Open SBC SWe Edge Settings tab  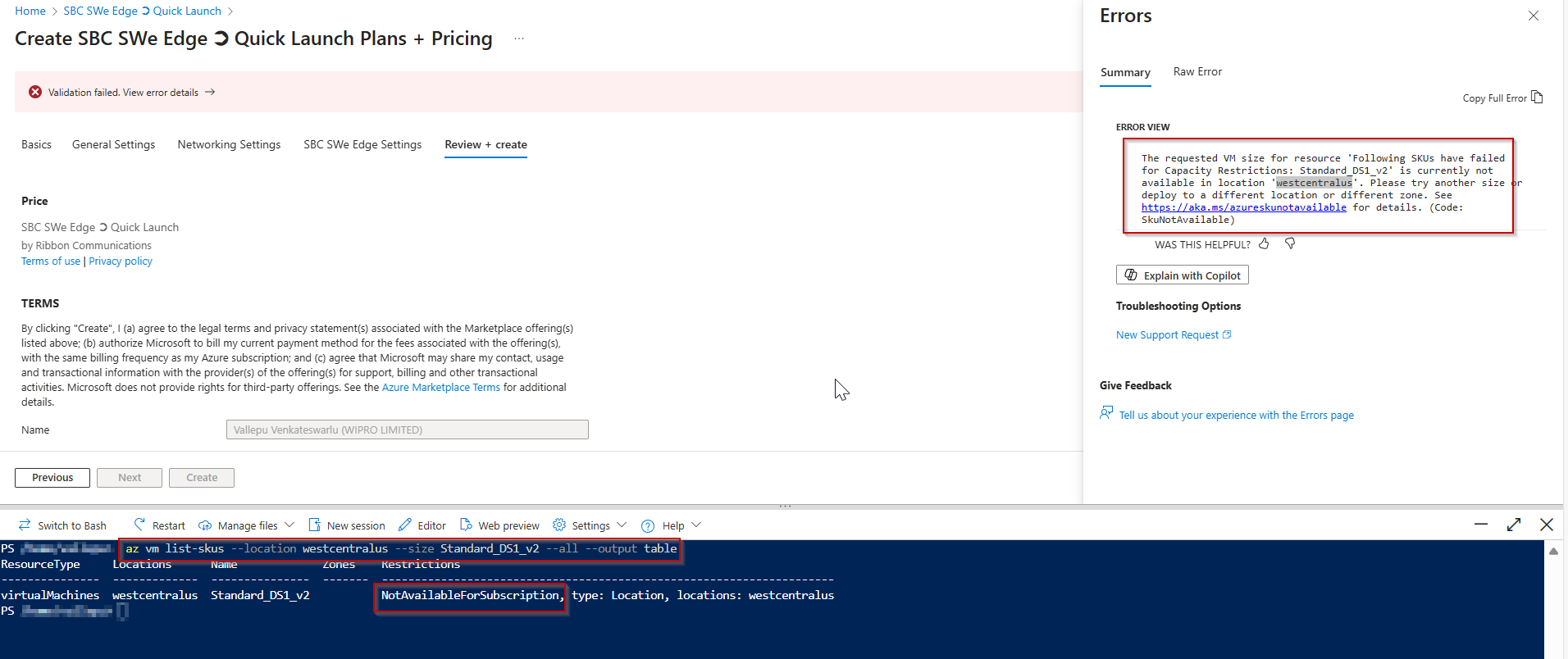point(362,144)
